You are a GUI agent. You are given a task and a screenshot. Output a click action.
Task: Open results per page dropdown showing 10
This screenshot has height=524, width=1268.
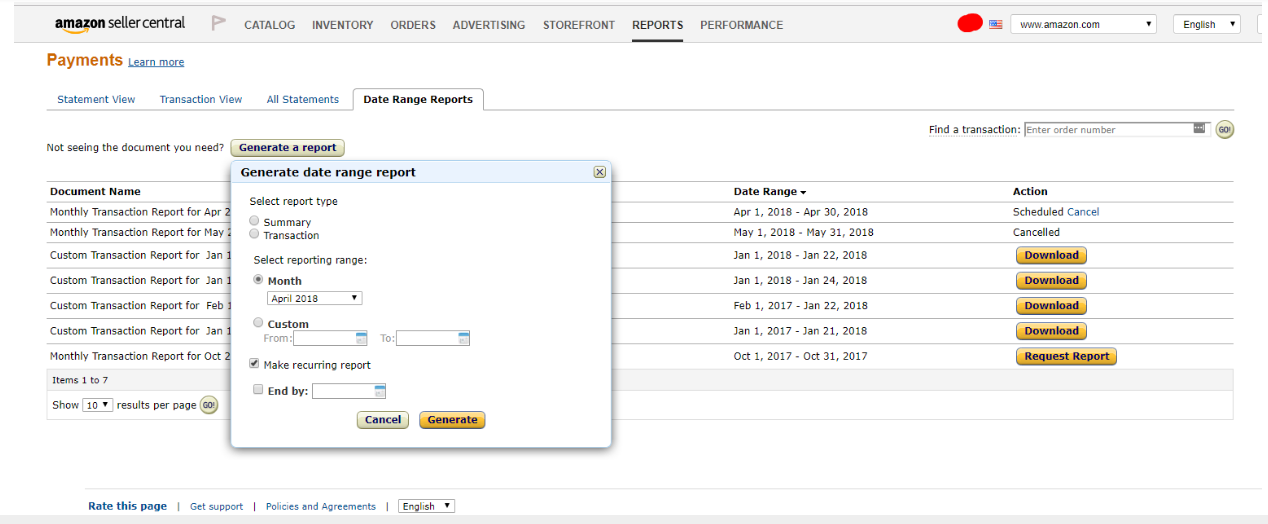tap(97, 405)
